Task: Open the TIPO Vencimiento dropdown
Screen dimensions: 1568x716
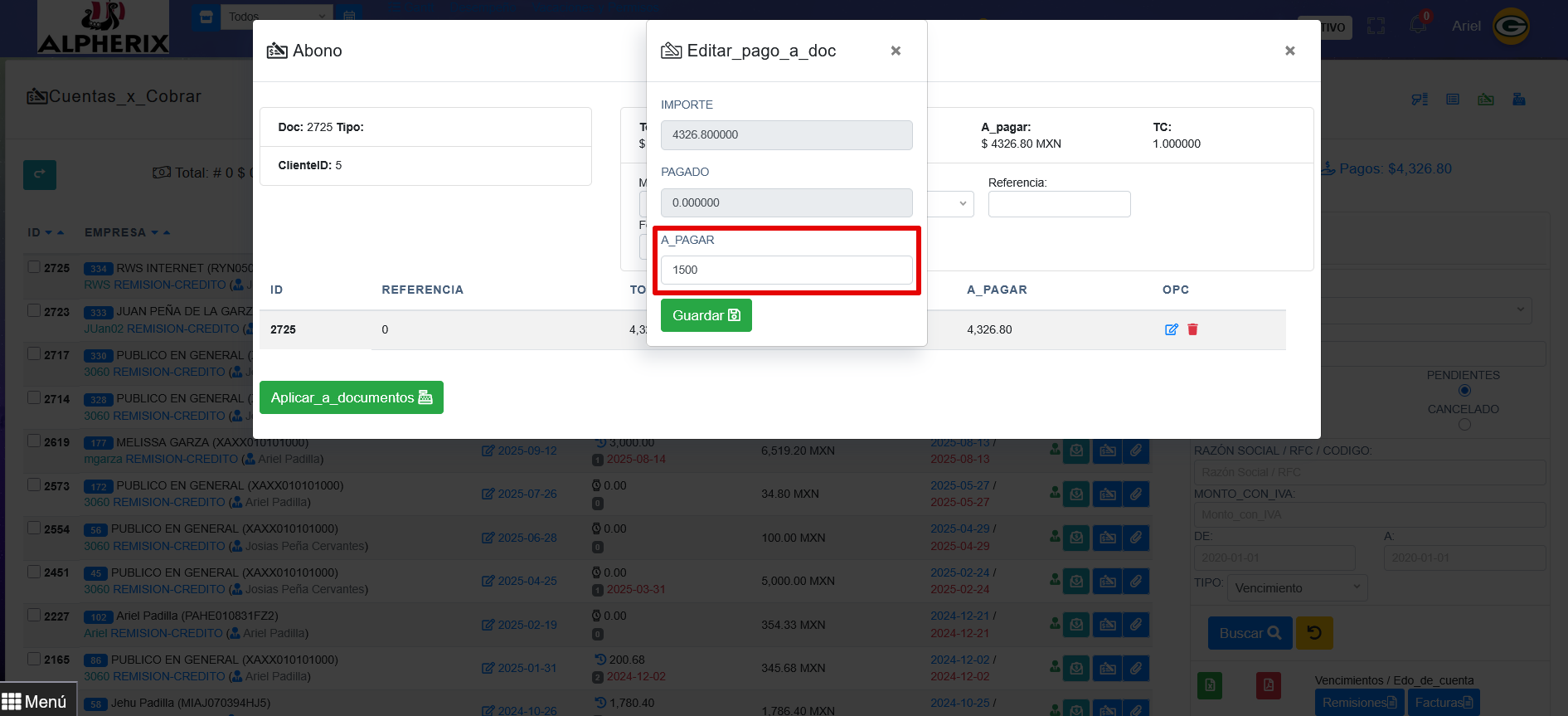Action: pyautogui.click(x=1296, y=588)
